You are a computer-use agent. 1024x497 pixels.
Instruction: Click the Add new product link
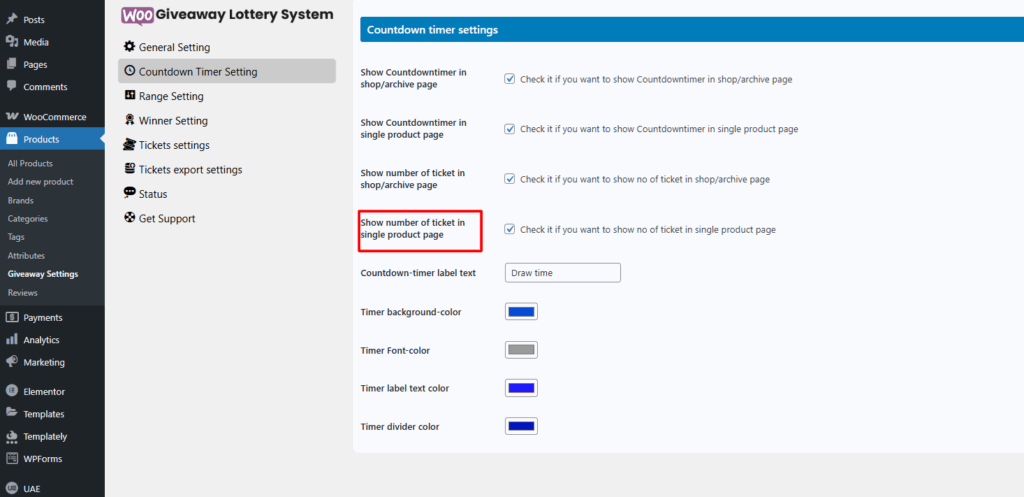(40, 182)
